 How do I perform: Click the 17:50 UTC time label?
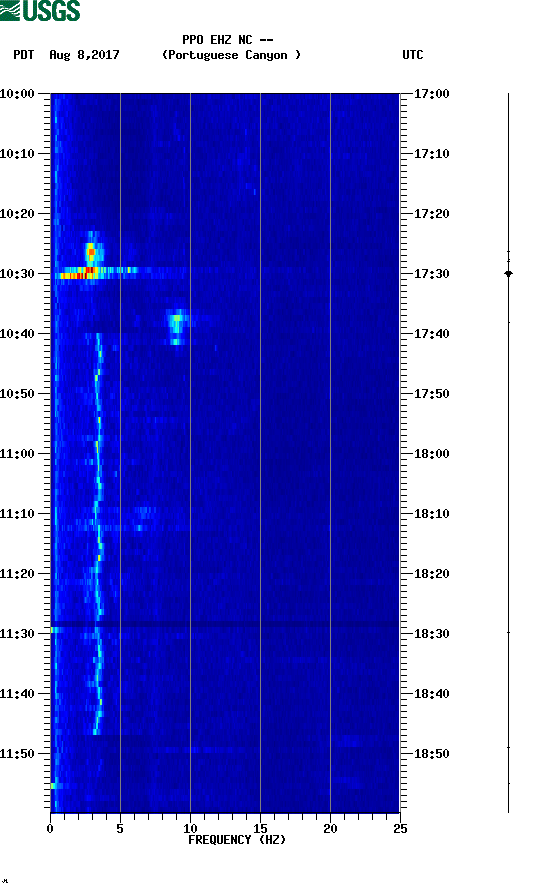tap(431, 394)
